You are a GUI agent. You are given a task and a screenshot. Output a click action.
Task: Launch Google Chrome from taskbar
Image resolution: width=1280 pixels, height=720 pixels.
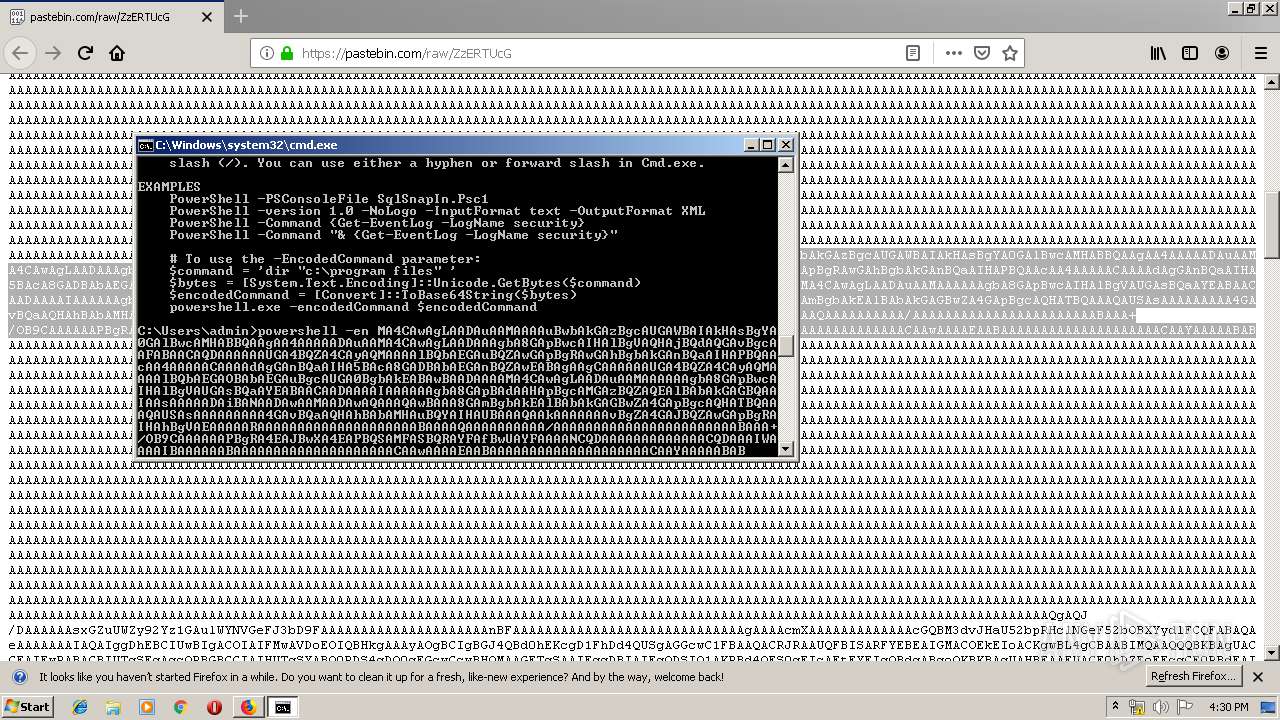[x=180, y=707]
